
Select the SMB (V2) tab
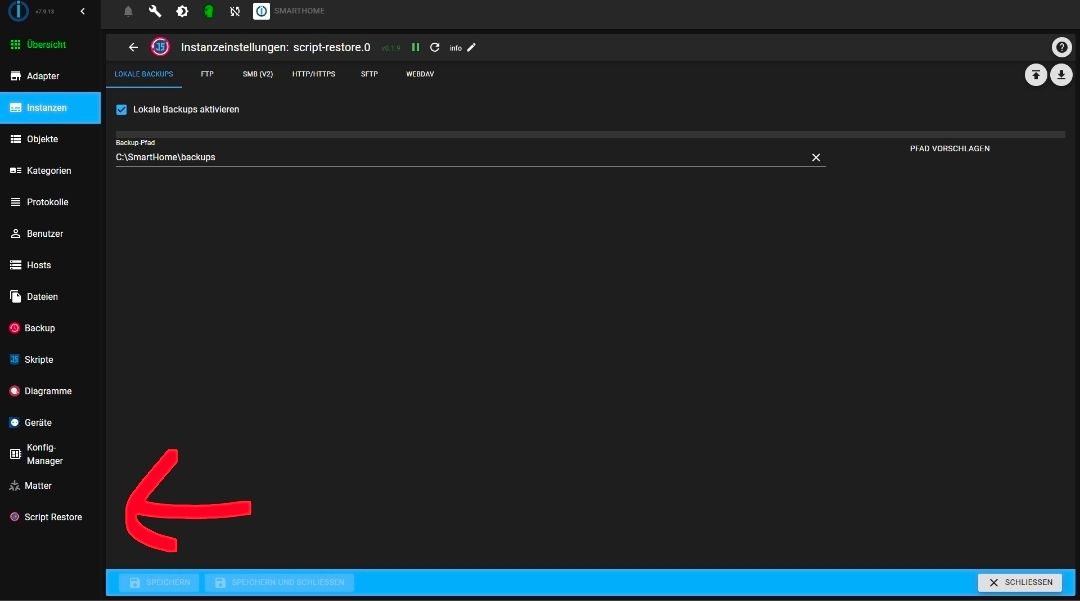coord(258,74)
